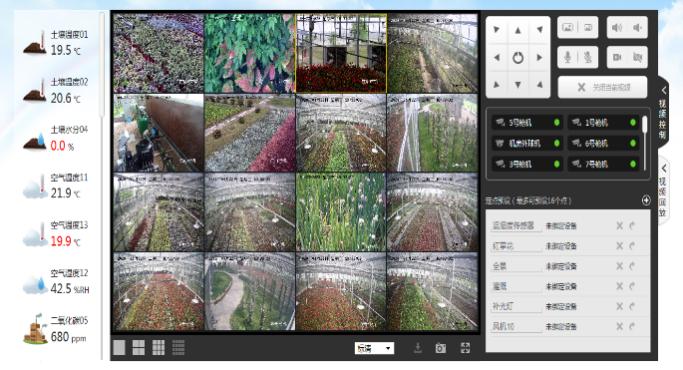Open stream quality dropdown in bottom bar
The height and width of the screenshot is (370, 683).
pyautogui.click(x=375, y=348)
